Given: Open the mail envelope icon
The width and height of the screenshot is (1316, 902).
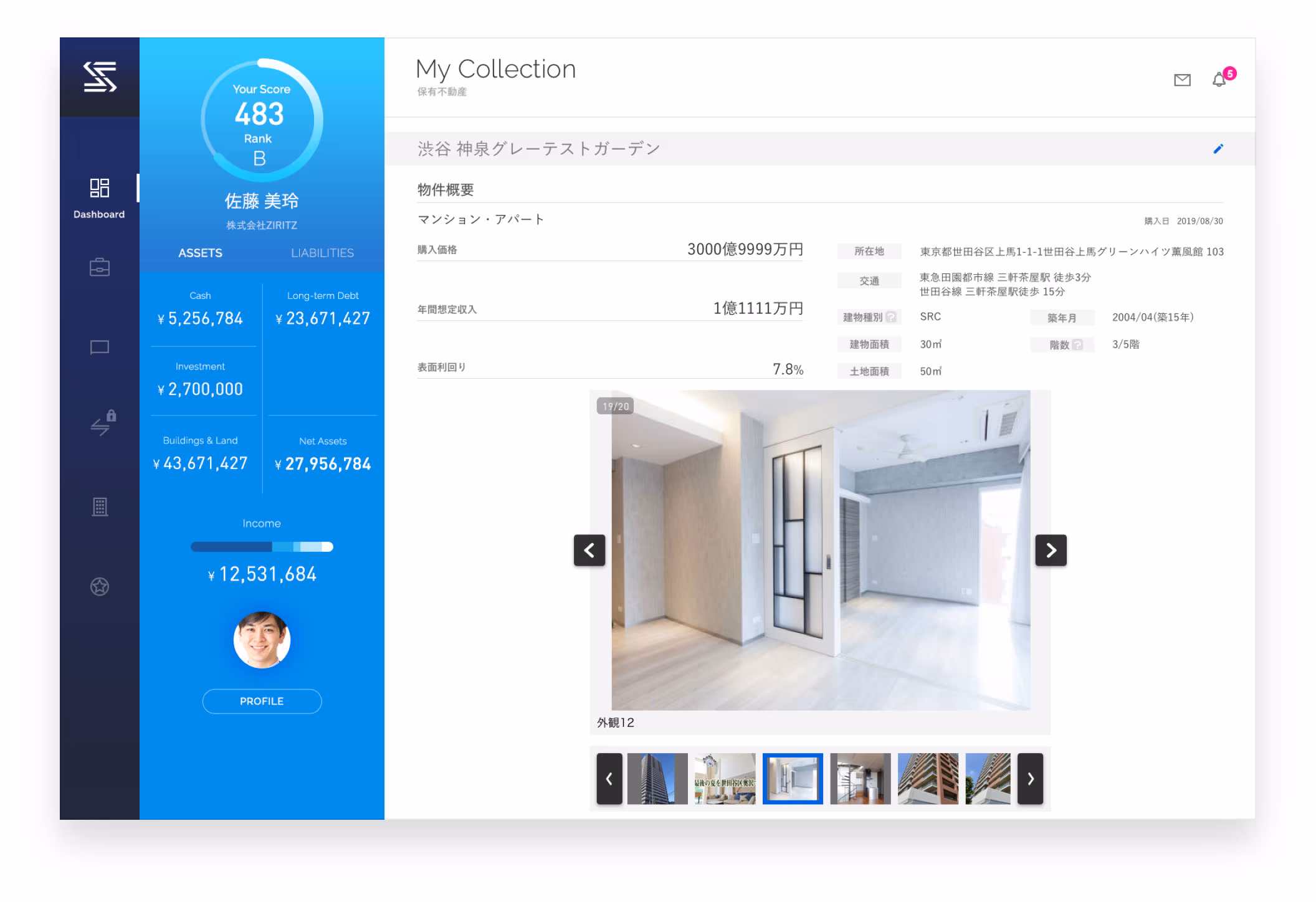Looking at the screenshot, I should (x=1182, y=80).
